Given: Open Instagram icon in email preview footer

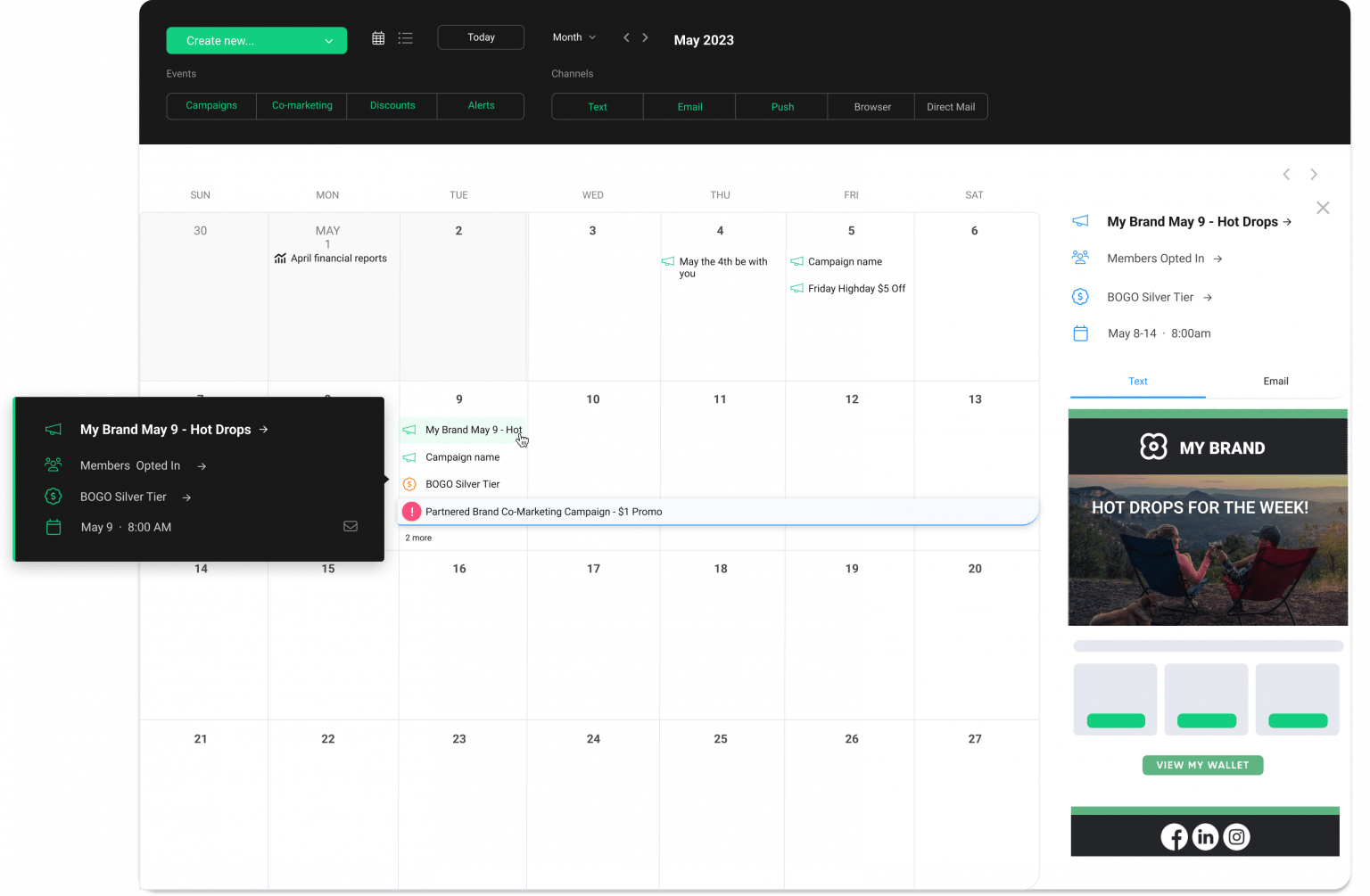Looking at the screenshot, I should coord(1236,837).
